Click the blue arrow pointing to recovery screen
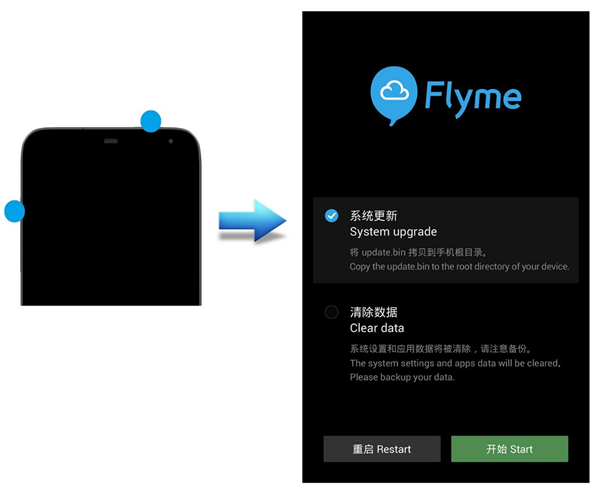This screenshot has width=598, height=498. point(252,221)
